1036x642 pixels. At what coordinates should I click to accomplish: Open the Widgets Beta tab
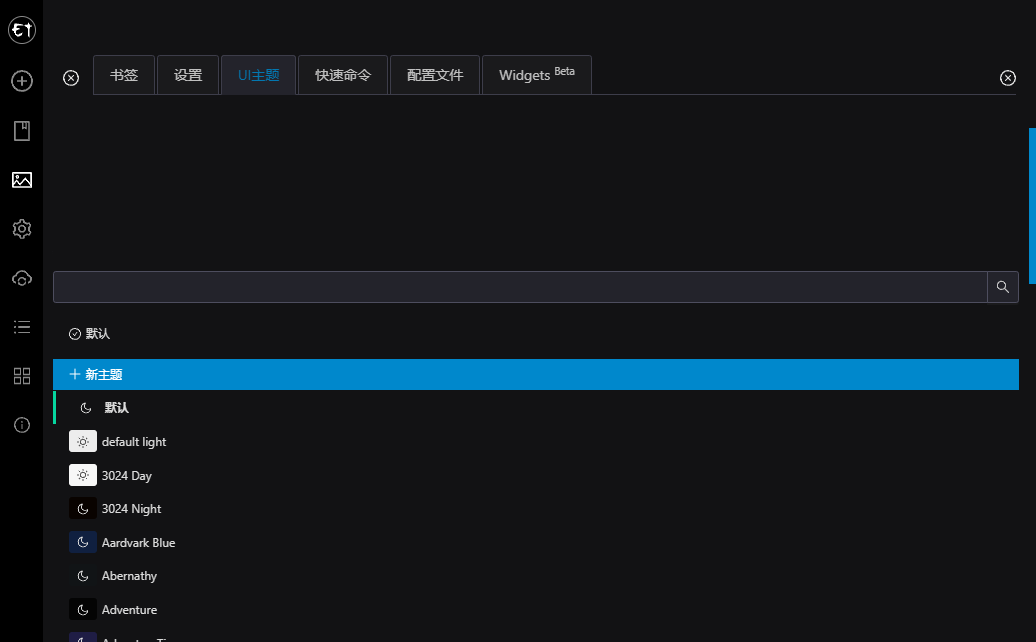tap(536, 74)
